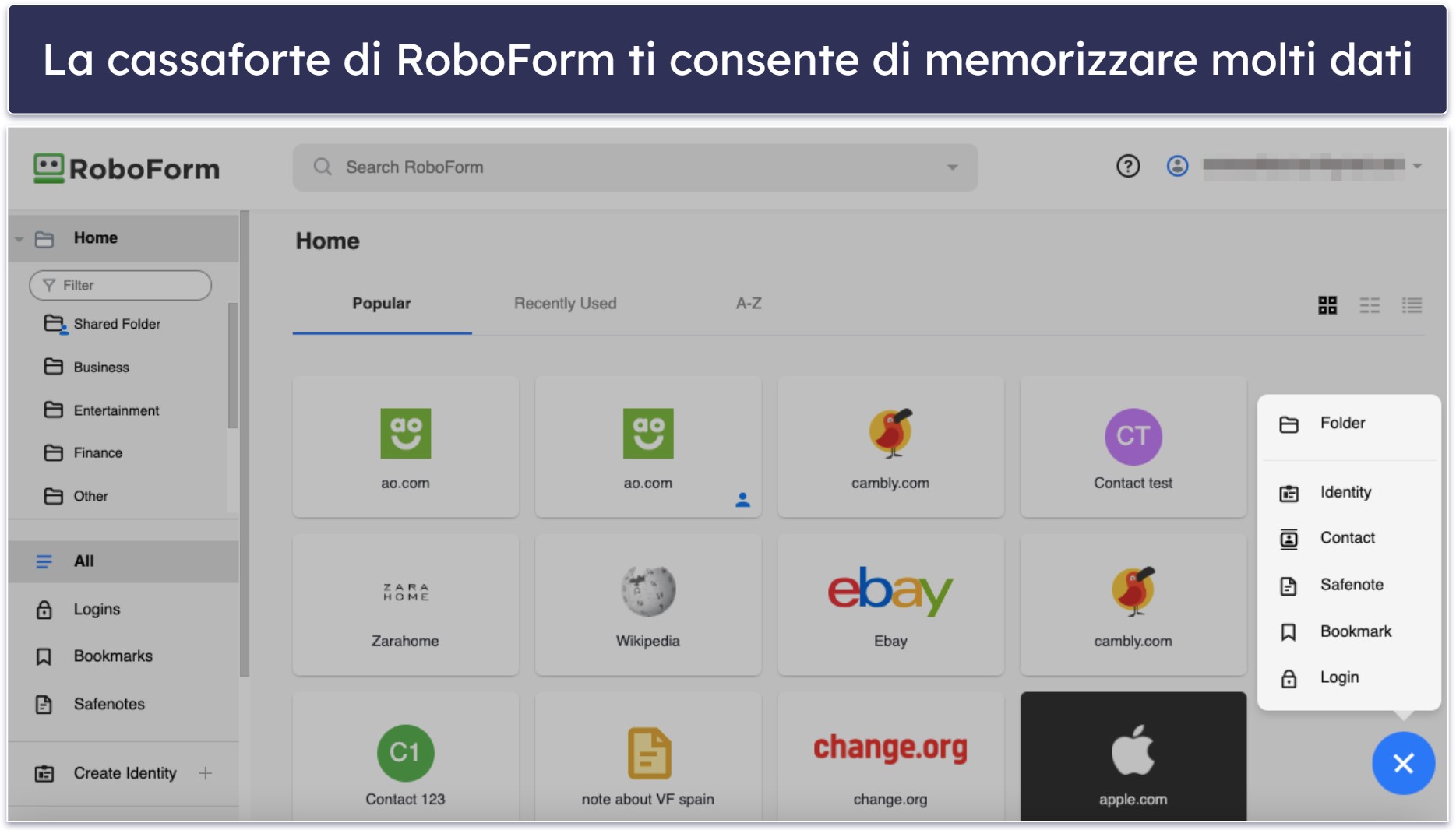Open the change.org card
Image resolution: width=1456 pixels, height=830 pixels.
coord(890,756)
